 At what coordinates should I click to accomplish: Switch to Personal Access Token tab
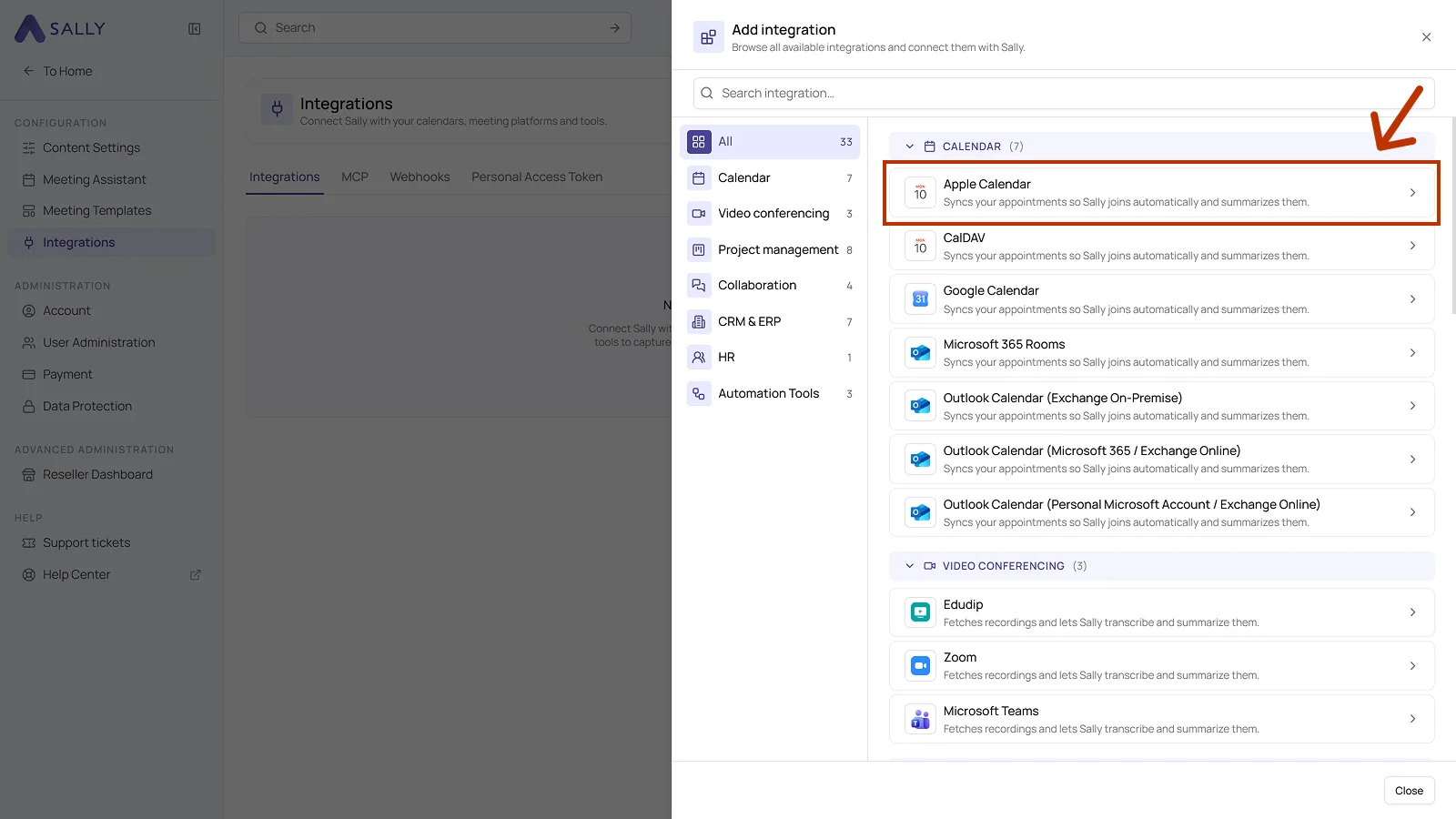537,177
